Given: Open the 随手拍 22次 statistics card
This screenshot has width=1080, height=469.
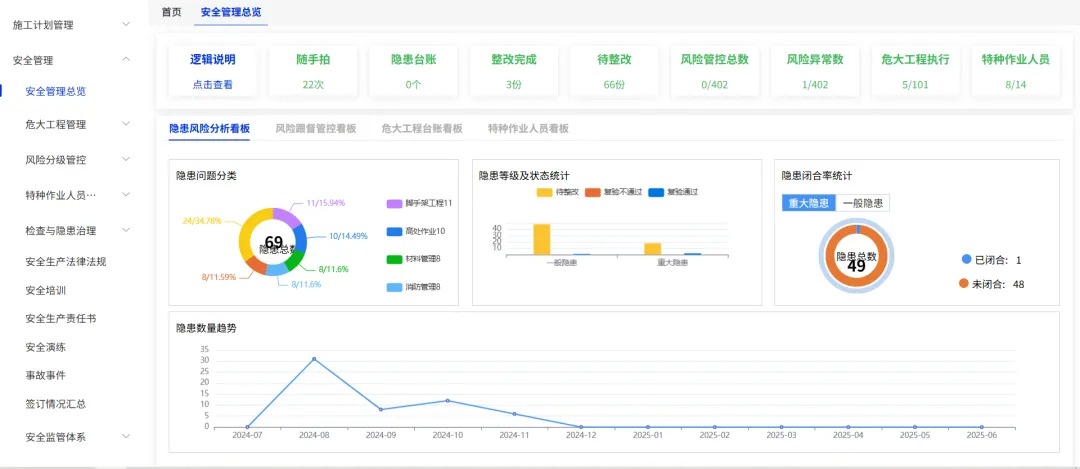Looking at the screenshot, I should [x=313, y=70].
